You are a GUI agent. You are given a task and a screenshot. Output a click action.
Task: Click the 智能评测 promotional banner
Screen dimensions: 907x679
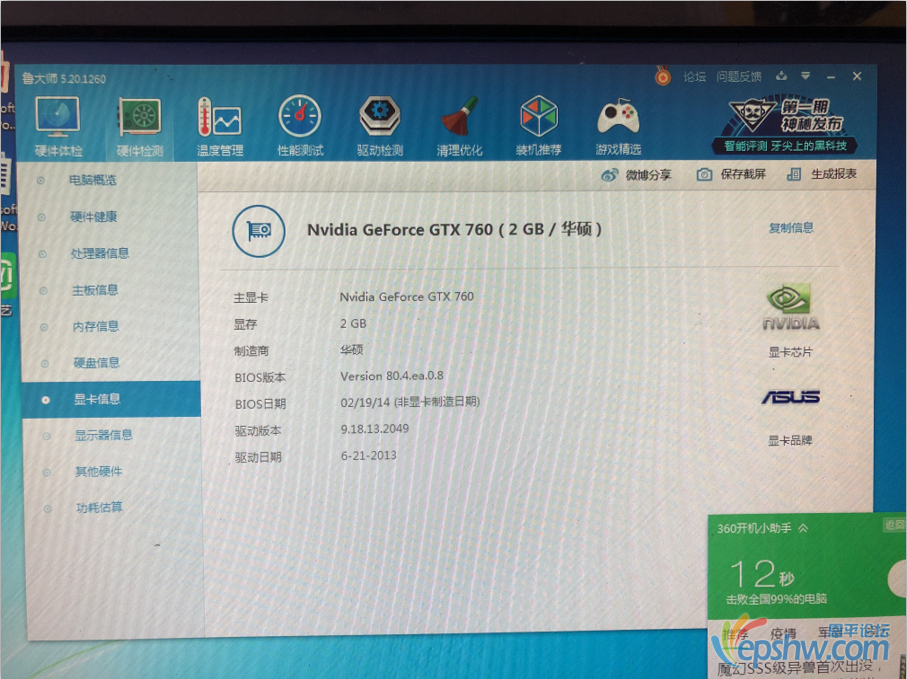click(x=785, y=126)
